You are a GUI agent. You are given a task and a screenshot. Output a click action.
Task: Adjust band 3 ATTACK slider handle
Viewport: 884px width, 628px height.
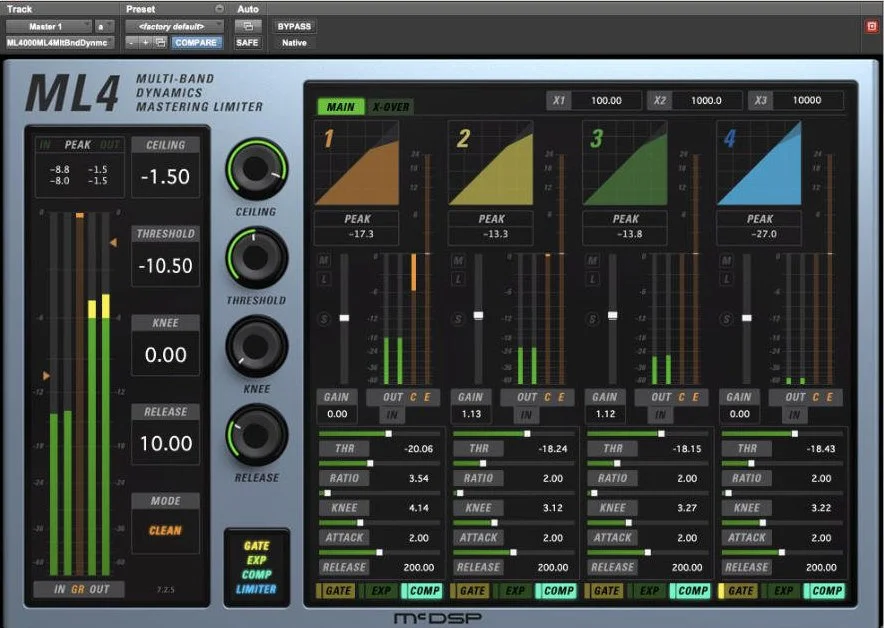coord(629,523)
